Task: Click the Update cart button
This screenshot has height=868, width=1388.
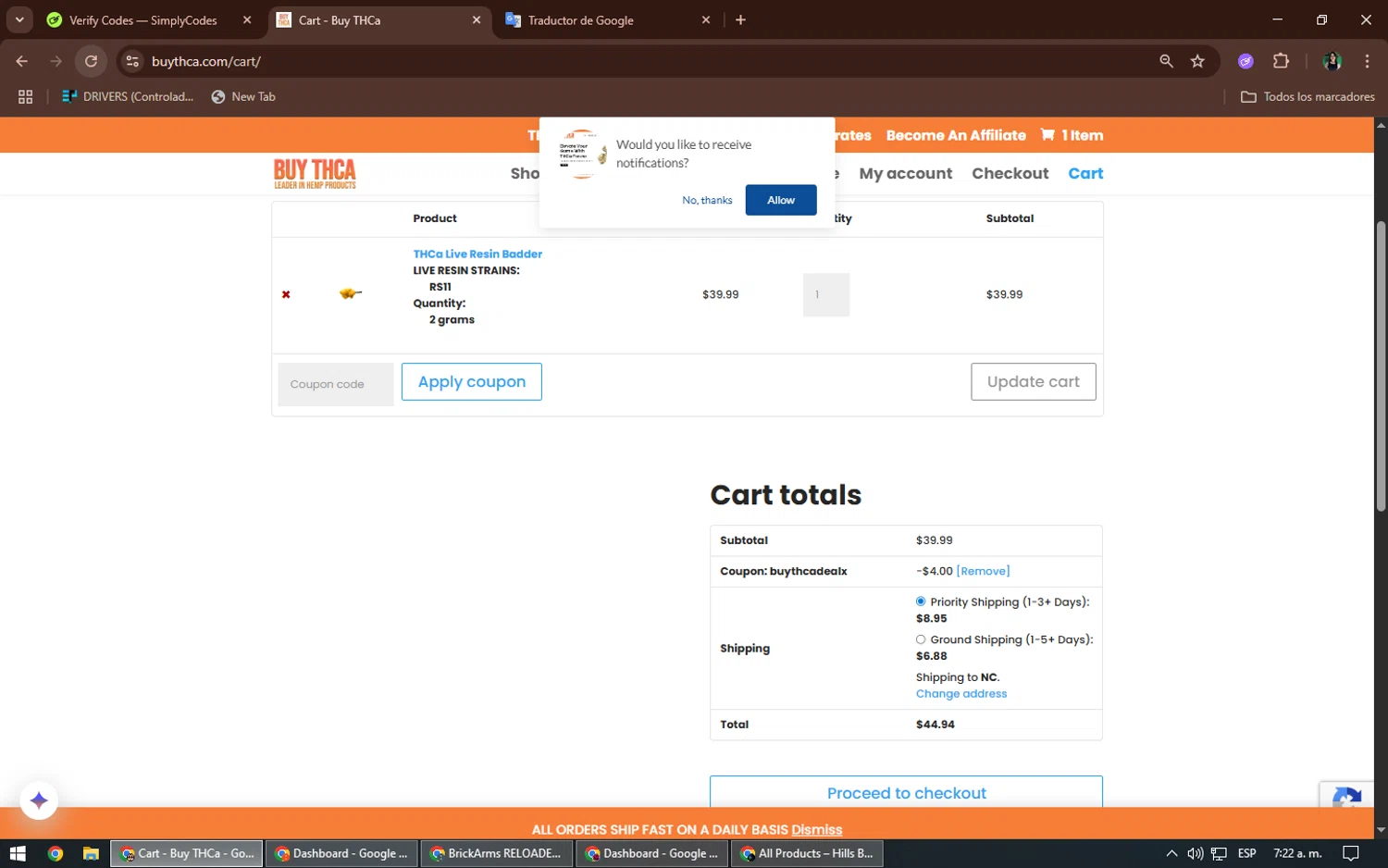Action: [1034, 381]
